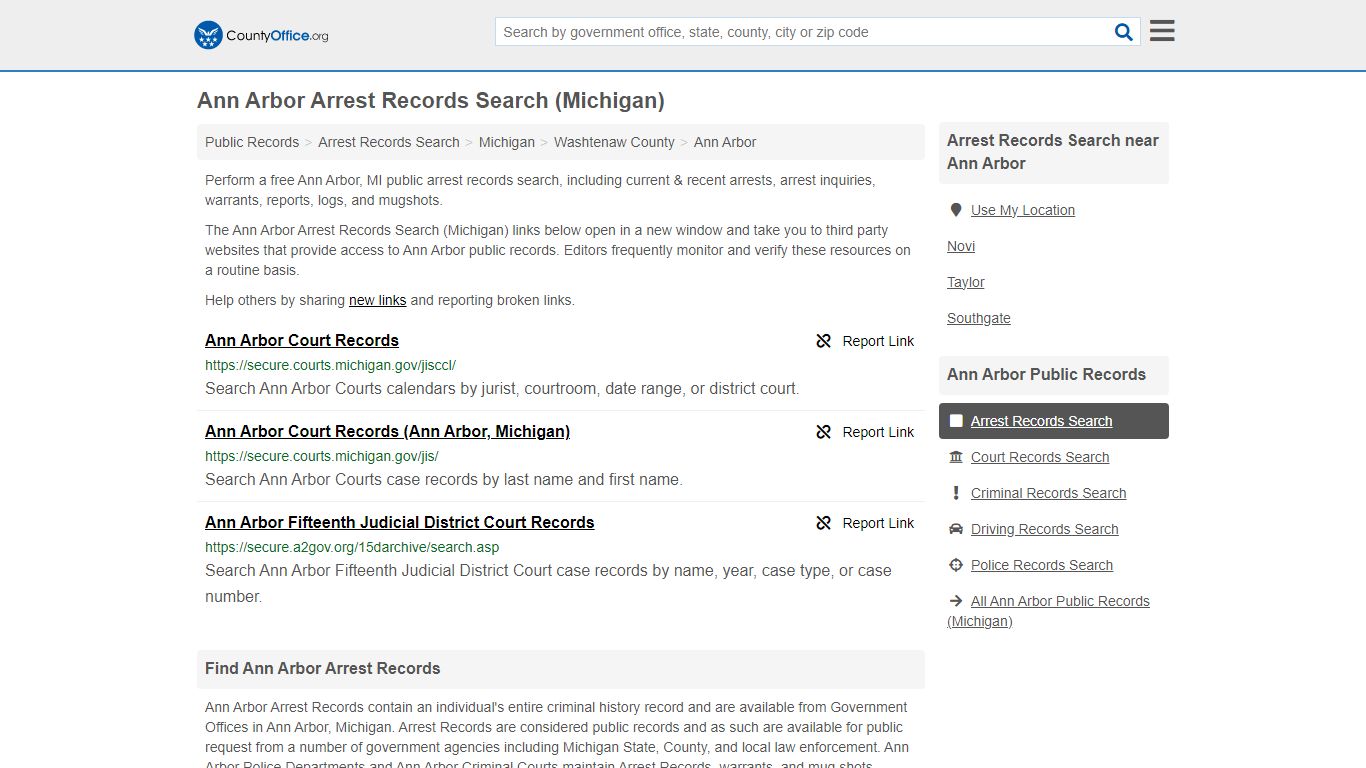Open the CountyOffice.org logo homepage
1366x768 pixels.
click(x=261, y=35)
